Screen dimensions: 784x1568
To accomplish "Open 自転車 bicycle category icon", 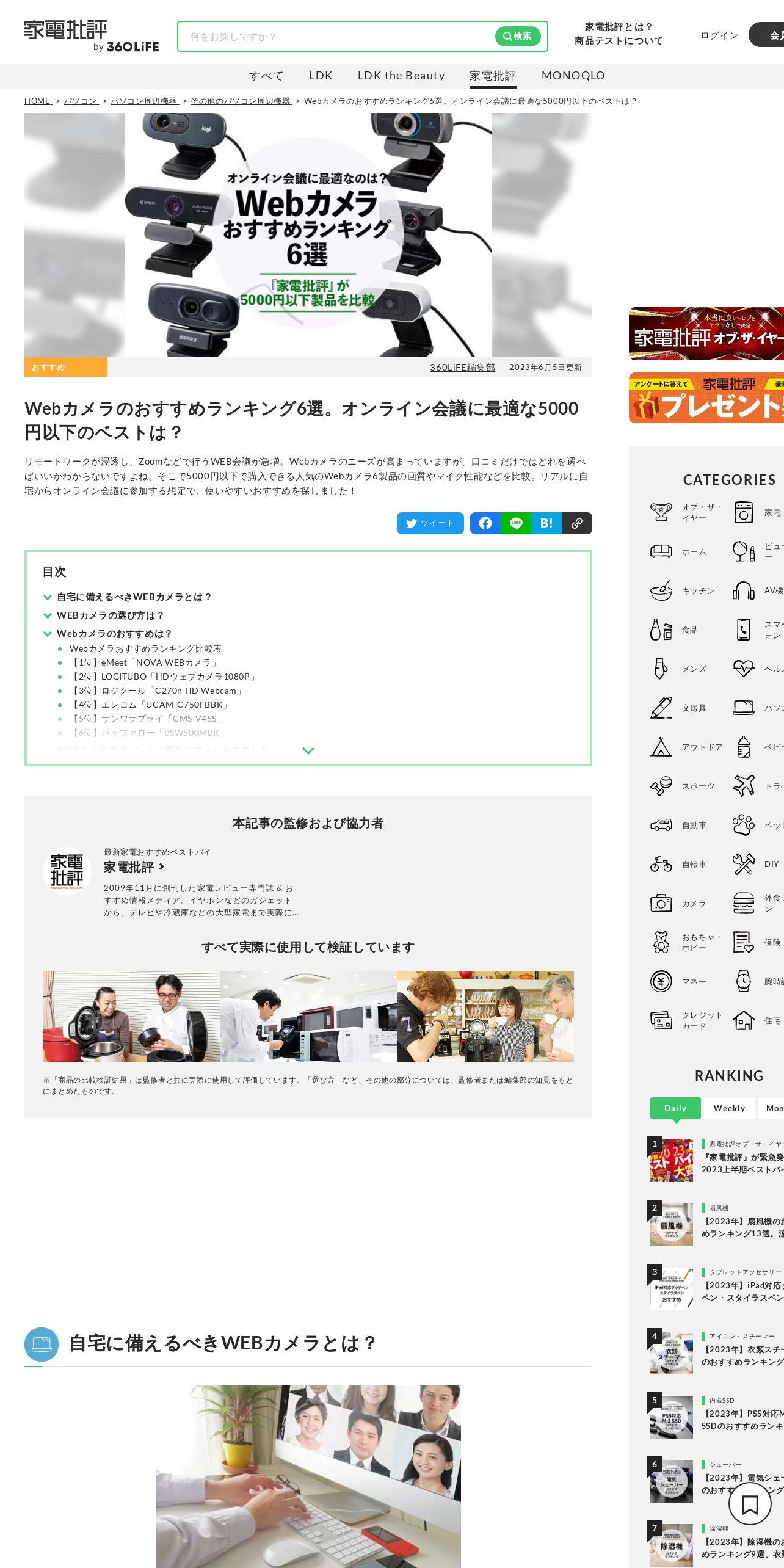I will point(661,864).
